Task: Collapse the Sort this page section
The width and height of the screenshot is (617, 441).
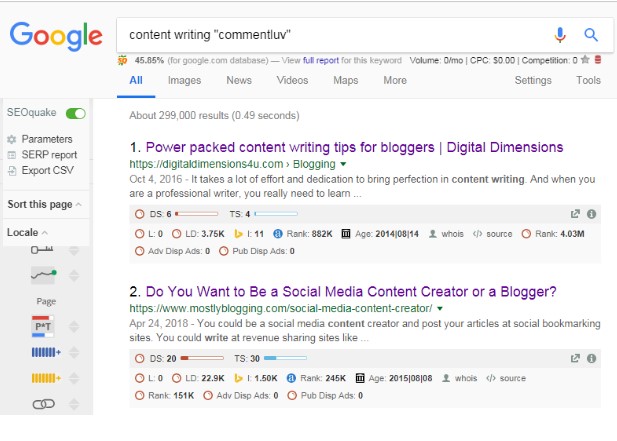Action: pyautogui.click(x=78, y=205)
